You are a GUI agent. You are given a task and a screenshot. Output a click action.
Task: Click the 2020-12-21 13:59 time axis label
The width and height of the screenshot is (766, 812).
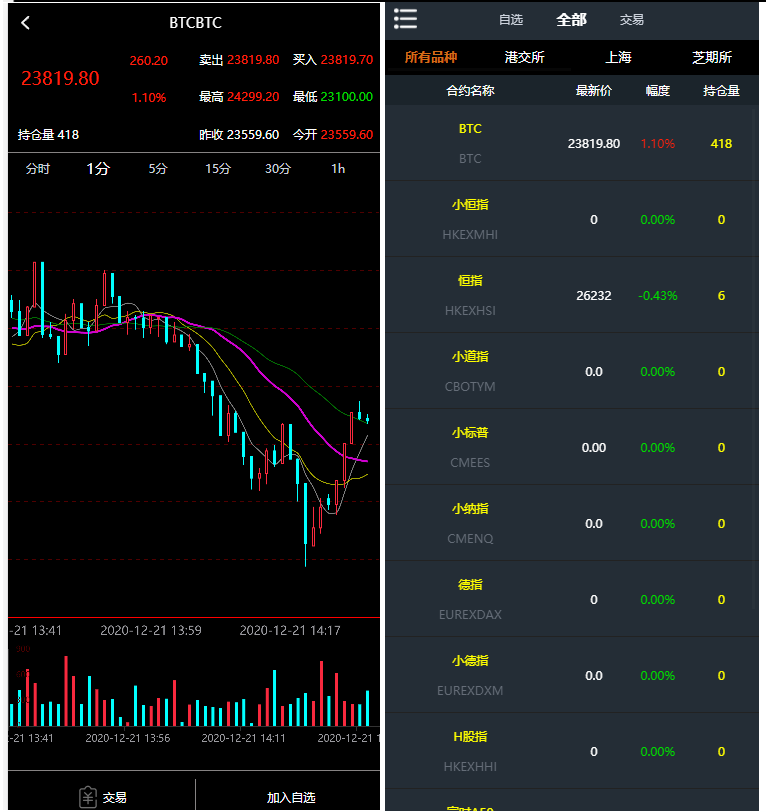151,630
